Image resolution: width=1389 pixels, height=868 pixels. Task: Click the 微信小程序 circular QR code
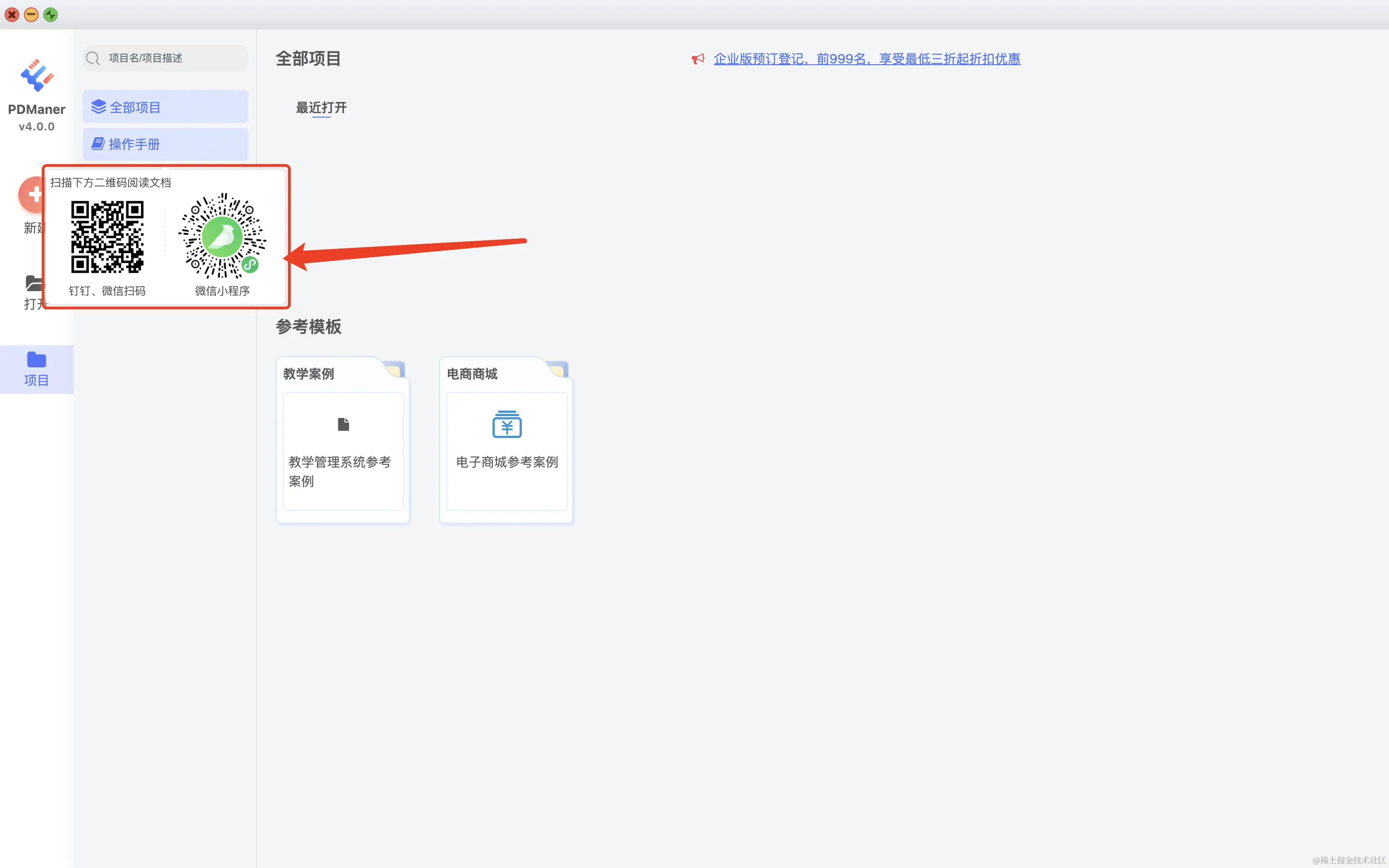pyautogui.click(x=222, y=236)
